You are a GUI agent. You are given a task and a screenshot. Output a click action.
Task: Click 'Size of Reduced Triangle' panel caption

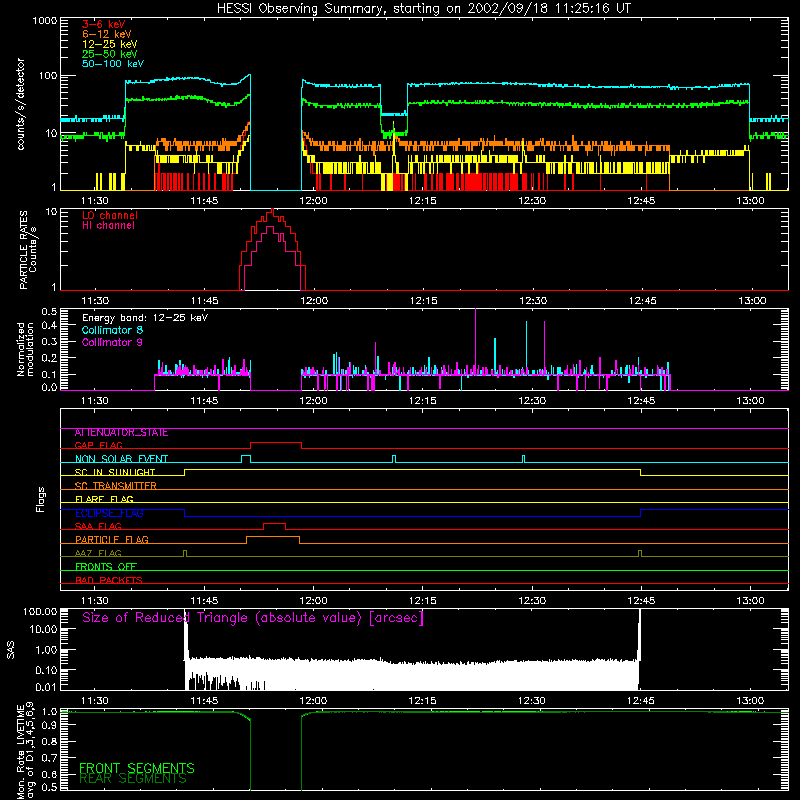253,618
